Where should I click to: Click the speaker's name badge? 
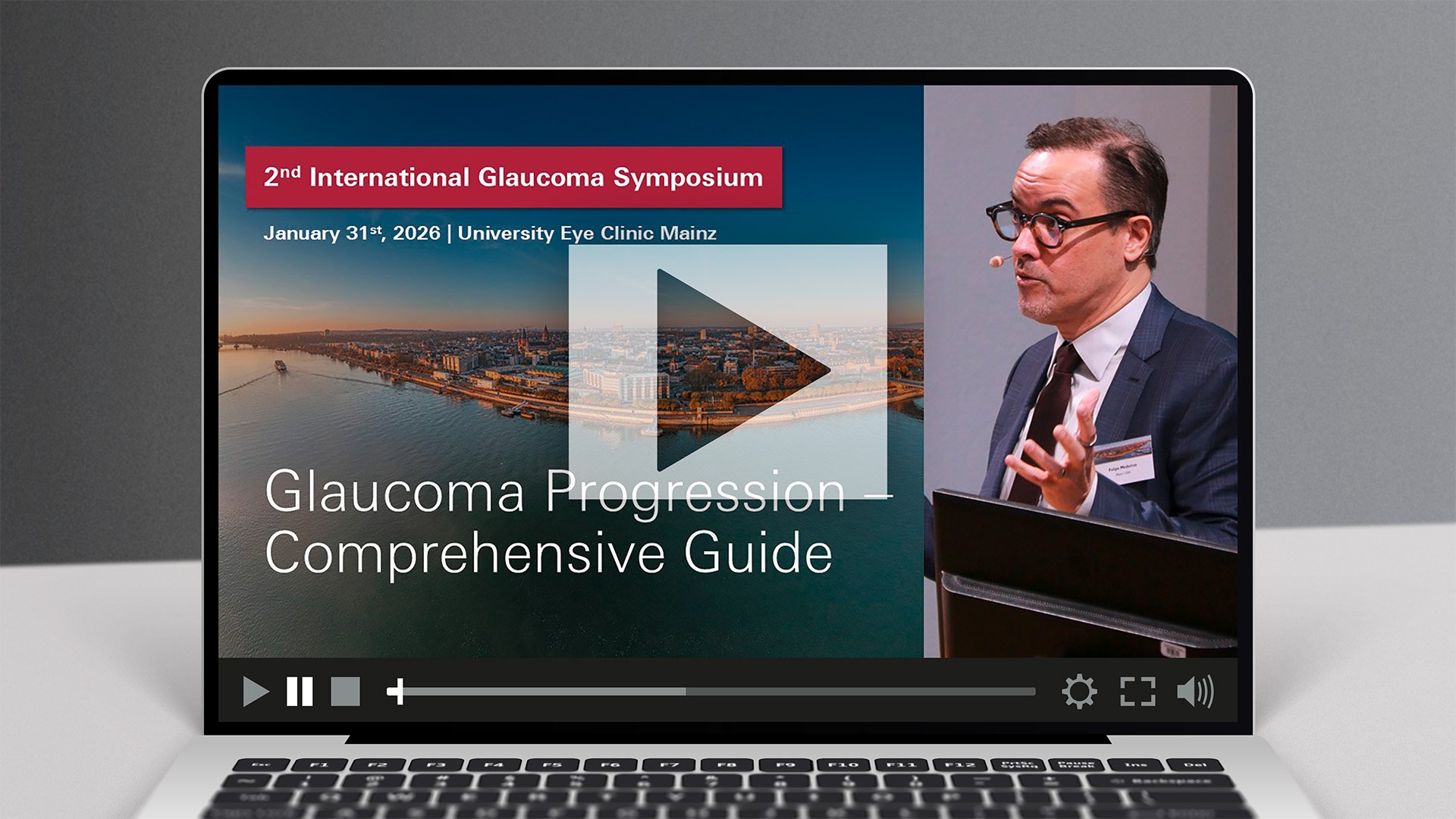click(1125, 462)
